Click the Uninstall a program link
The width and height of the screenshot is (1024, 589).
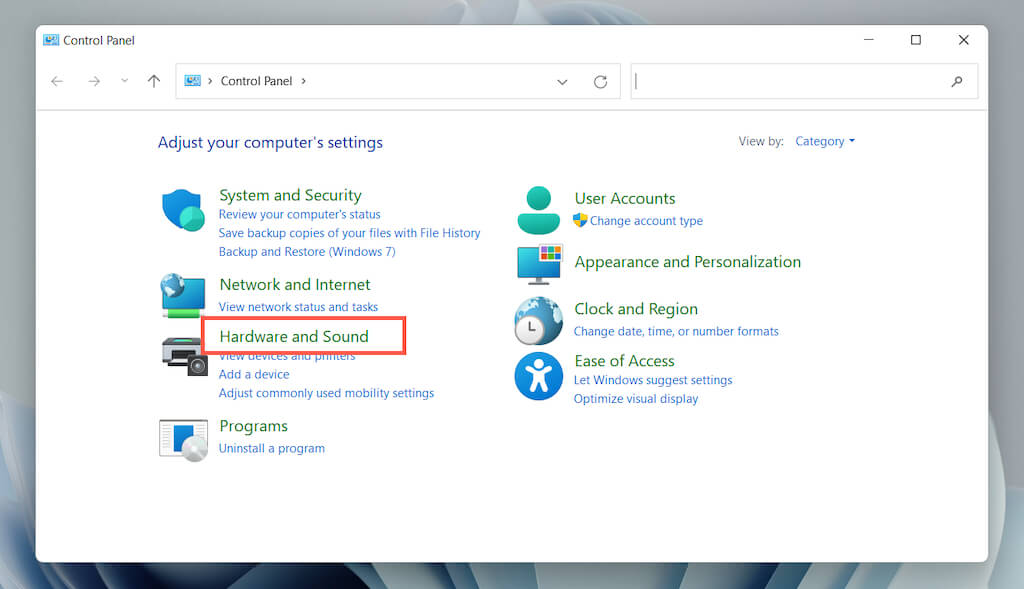[272, 449]
